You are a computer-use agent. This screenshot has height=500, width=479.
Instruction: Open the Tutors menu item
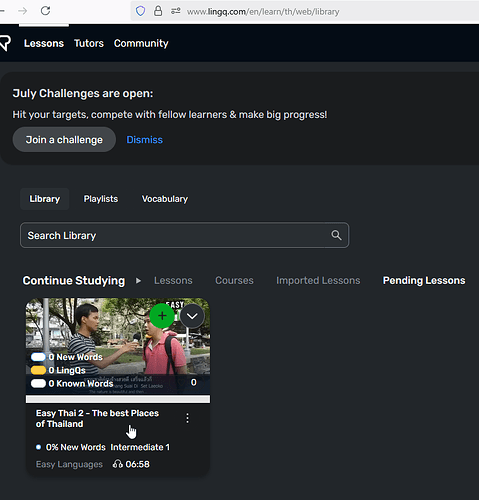point(89,43)
